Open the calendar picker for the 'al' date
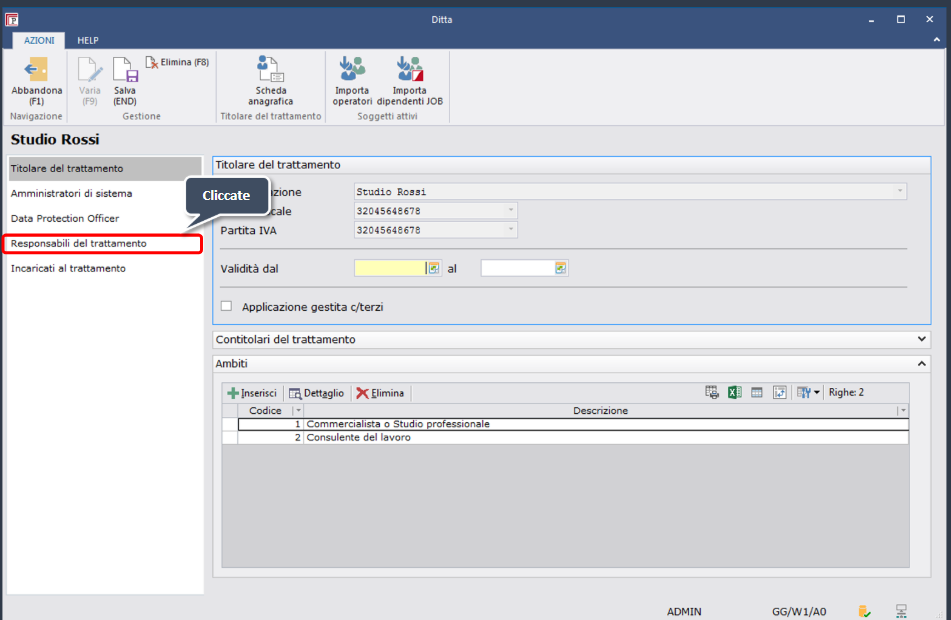 560,268
